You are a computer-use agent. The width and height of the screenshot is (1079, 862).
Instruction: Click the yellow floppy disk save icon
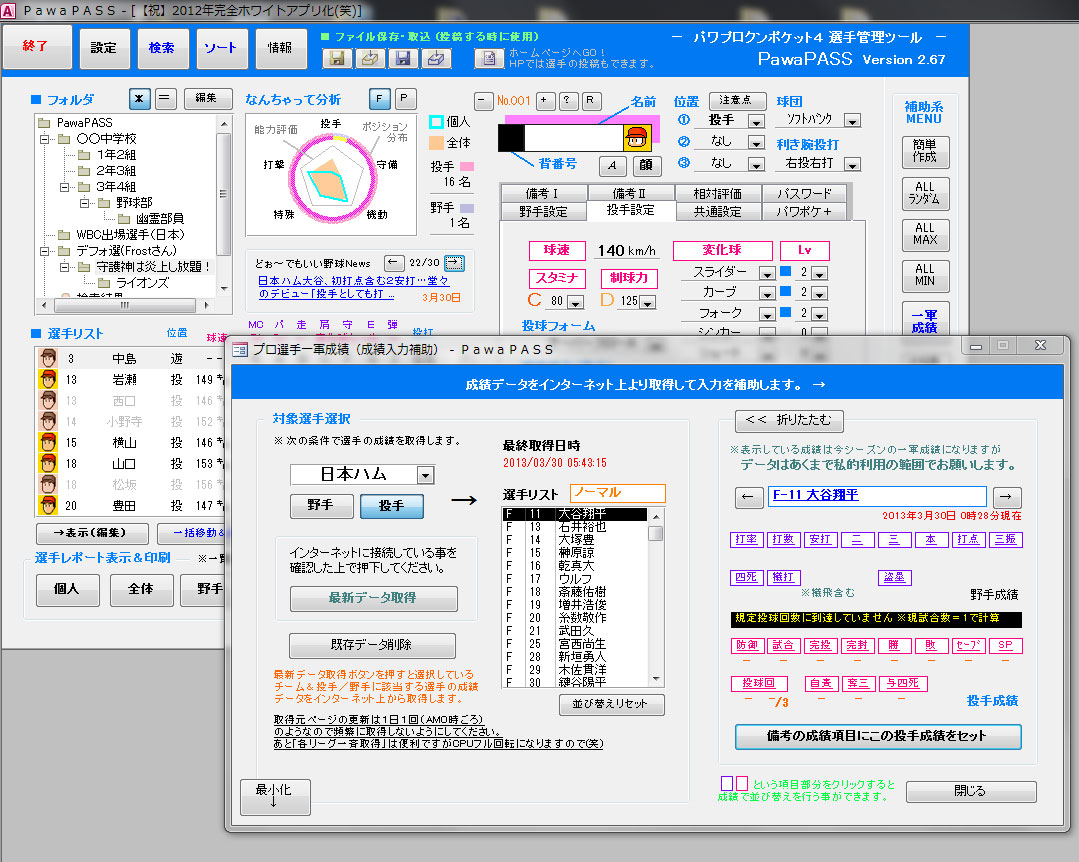pyautogui.click(x=337, y=58)
